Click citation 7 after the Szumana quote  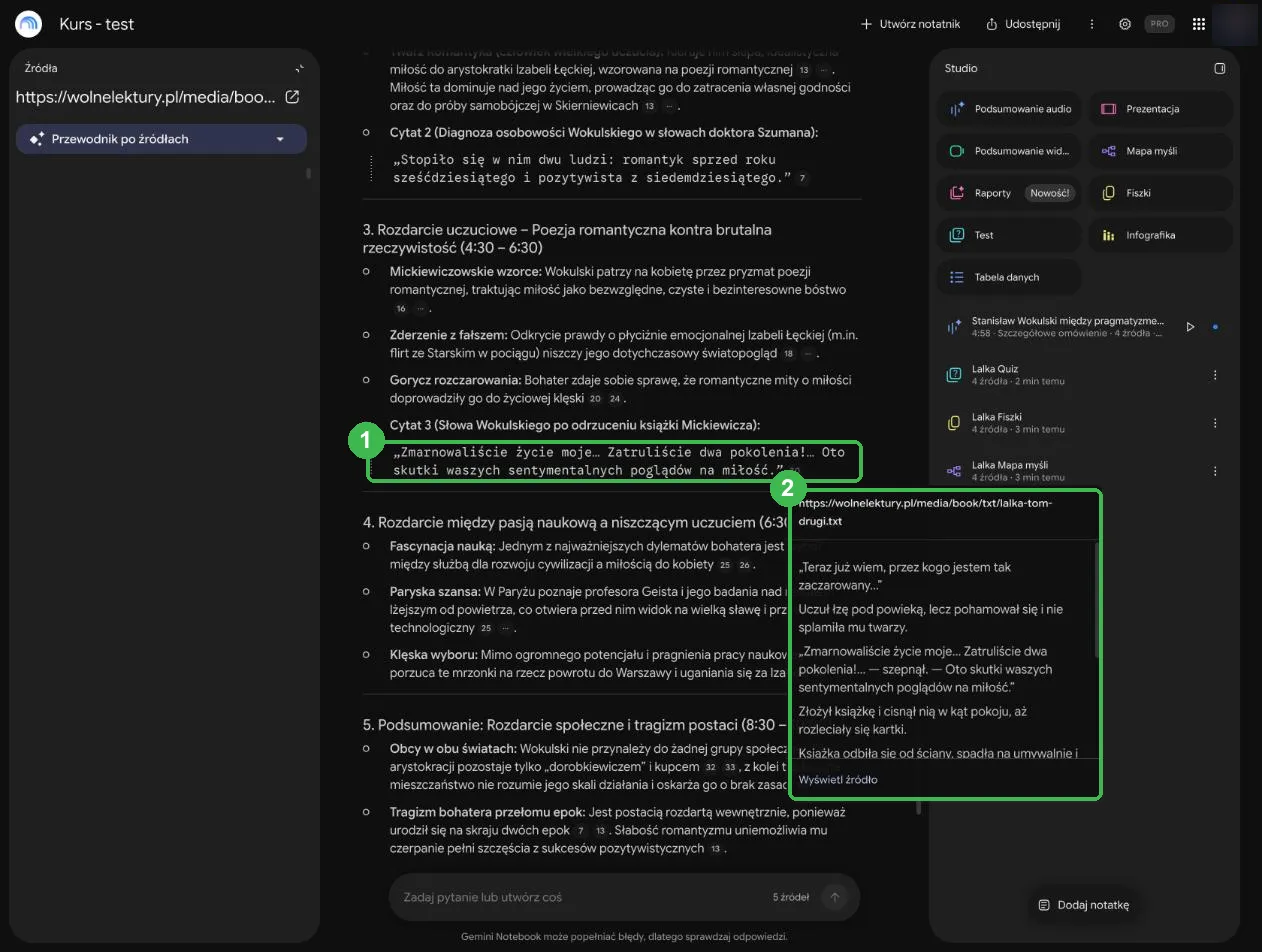[x=802, y=179]
